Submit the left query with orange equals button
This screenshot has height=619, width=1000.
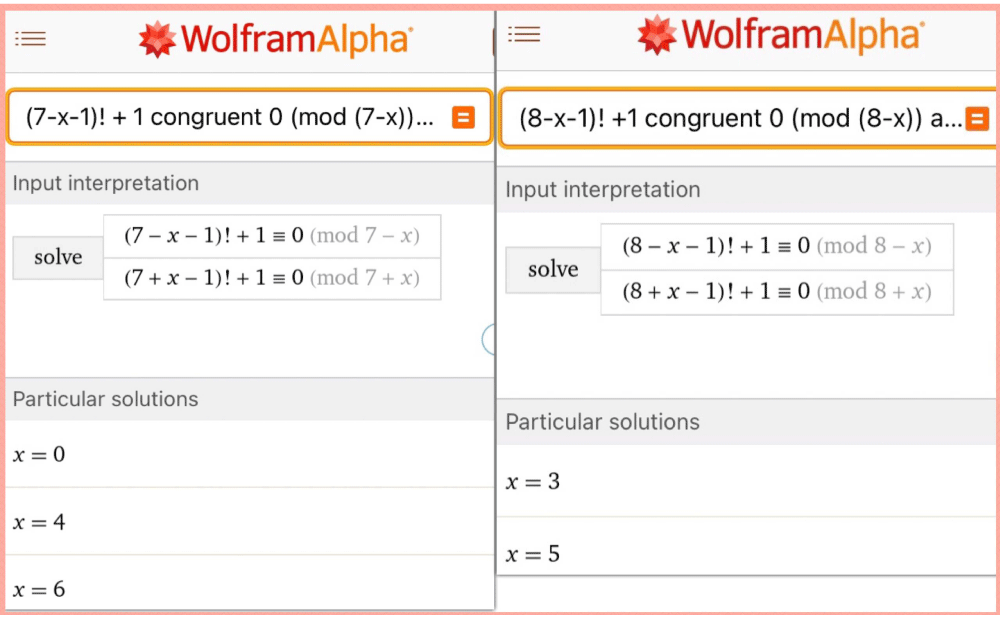click(463, 117)
